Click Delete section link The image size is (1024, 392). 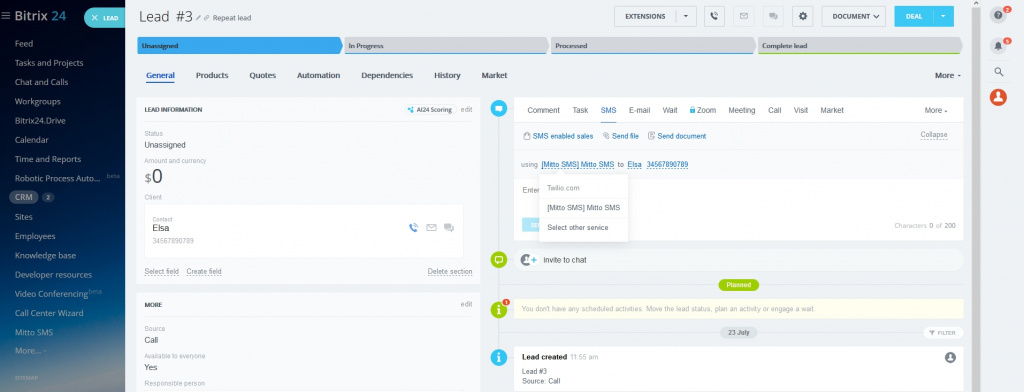coord(450,271)
